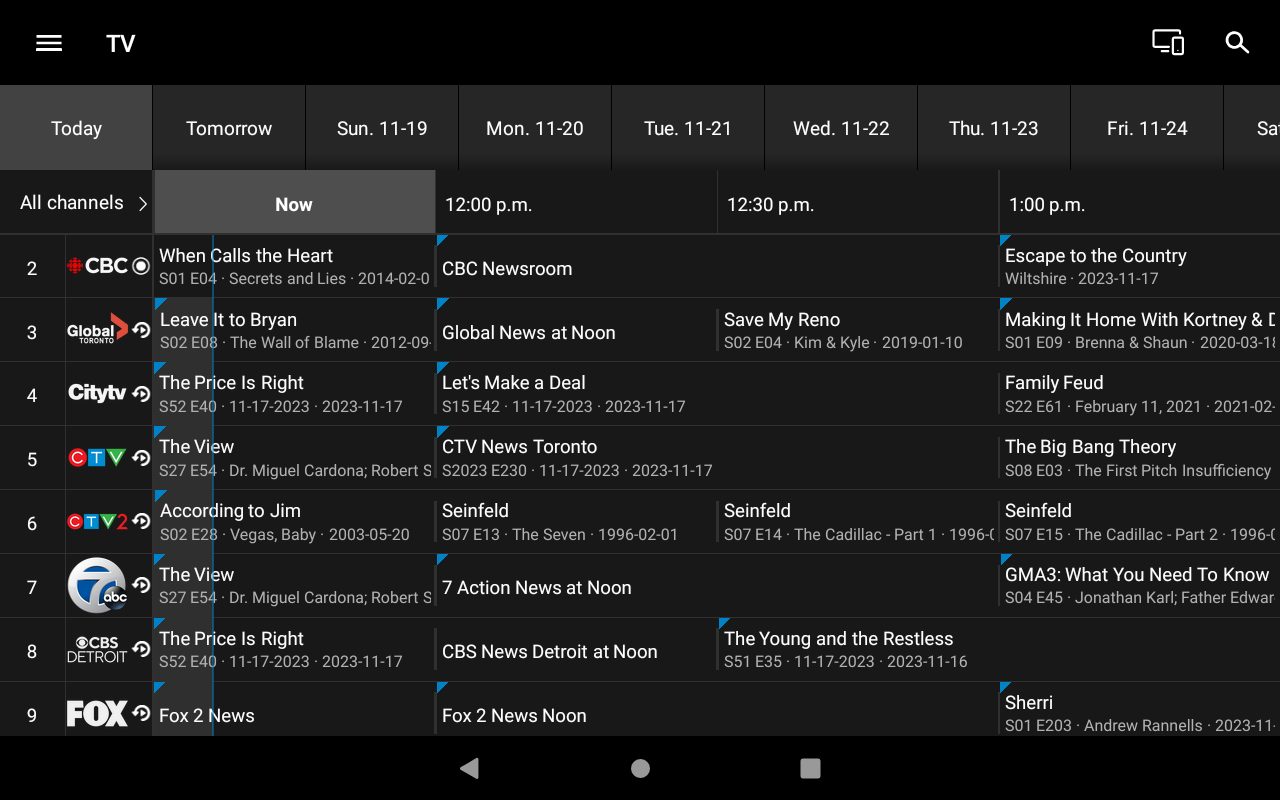The image size is (1280, 800).
Task: Open 7 Action News at Noon
Action: pyautogui.click(x=717, y=586)
